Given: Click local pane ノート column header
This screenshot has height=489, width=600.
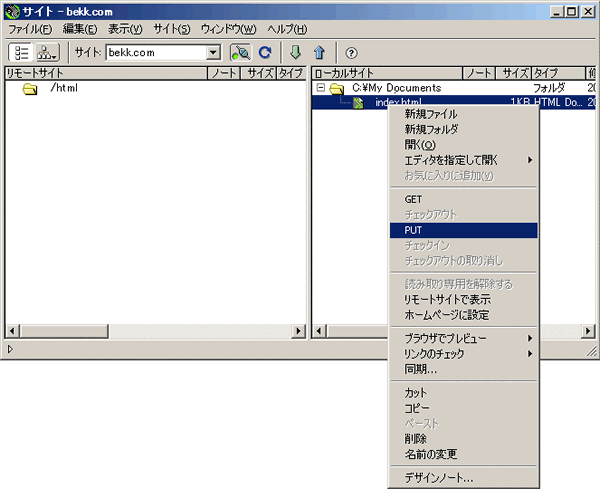Looking at the screenshot, I should [479, 73].
